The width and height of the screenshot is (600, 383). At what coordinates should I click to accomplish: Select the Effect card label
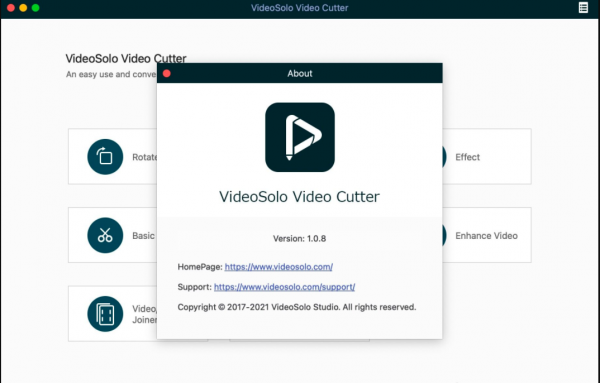(467, 157)
